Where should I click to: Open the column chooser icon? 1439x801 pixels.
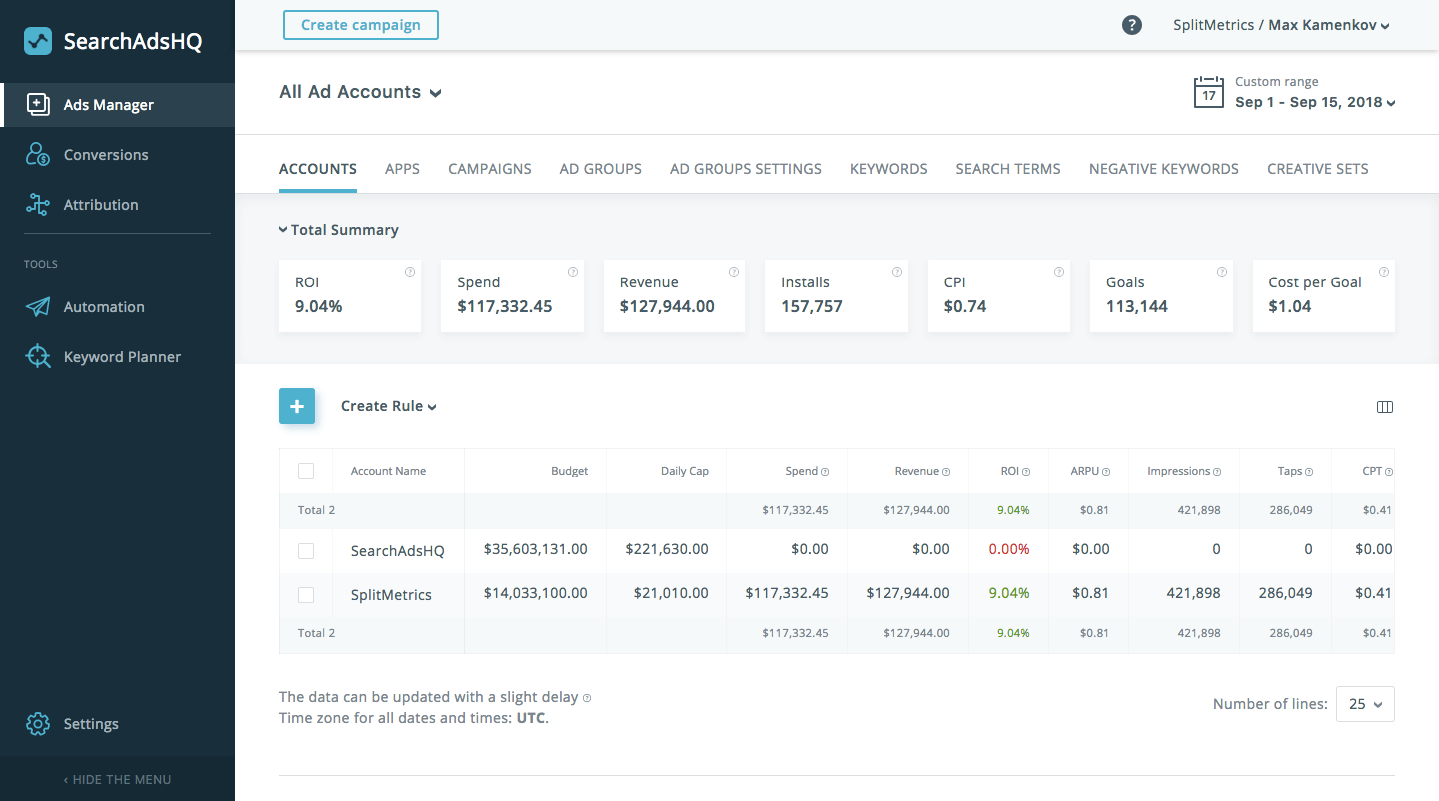(1385, 407)
